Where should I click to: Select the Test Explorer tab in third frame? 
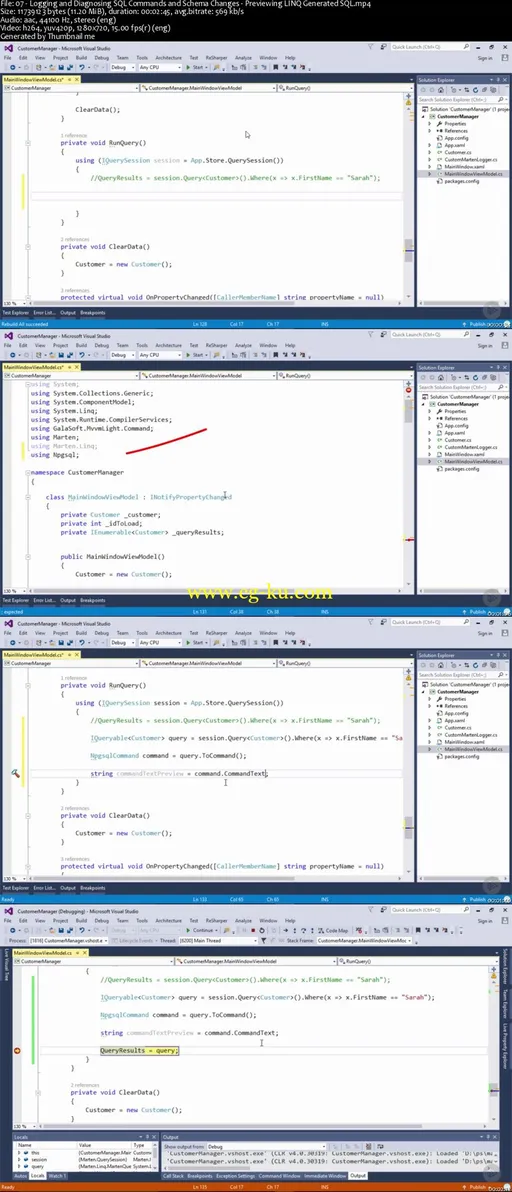[16, 887]
